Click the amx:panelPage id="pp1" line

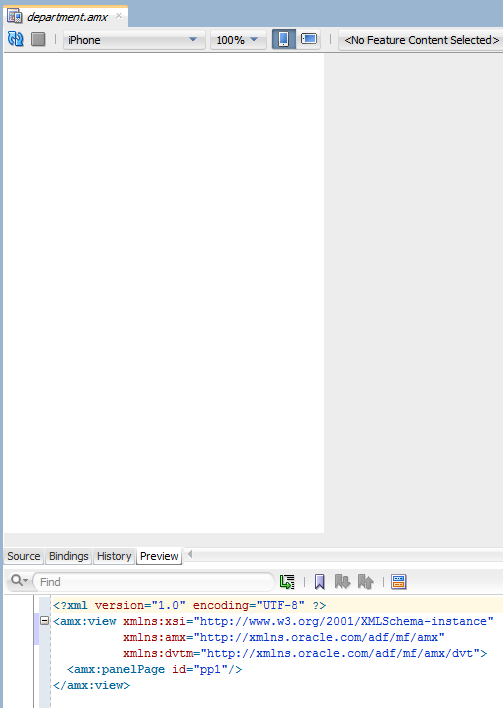click(154, 669)
